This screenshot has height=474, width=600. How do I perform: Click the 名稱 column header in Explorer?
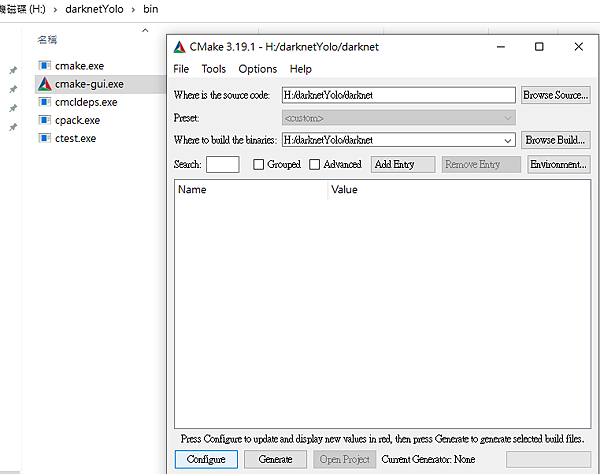click(47, 40)
